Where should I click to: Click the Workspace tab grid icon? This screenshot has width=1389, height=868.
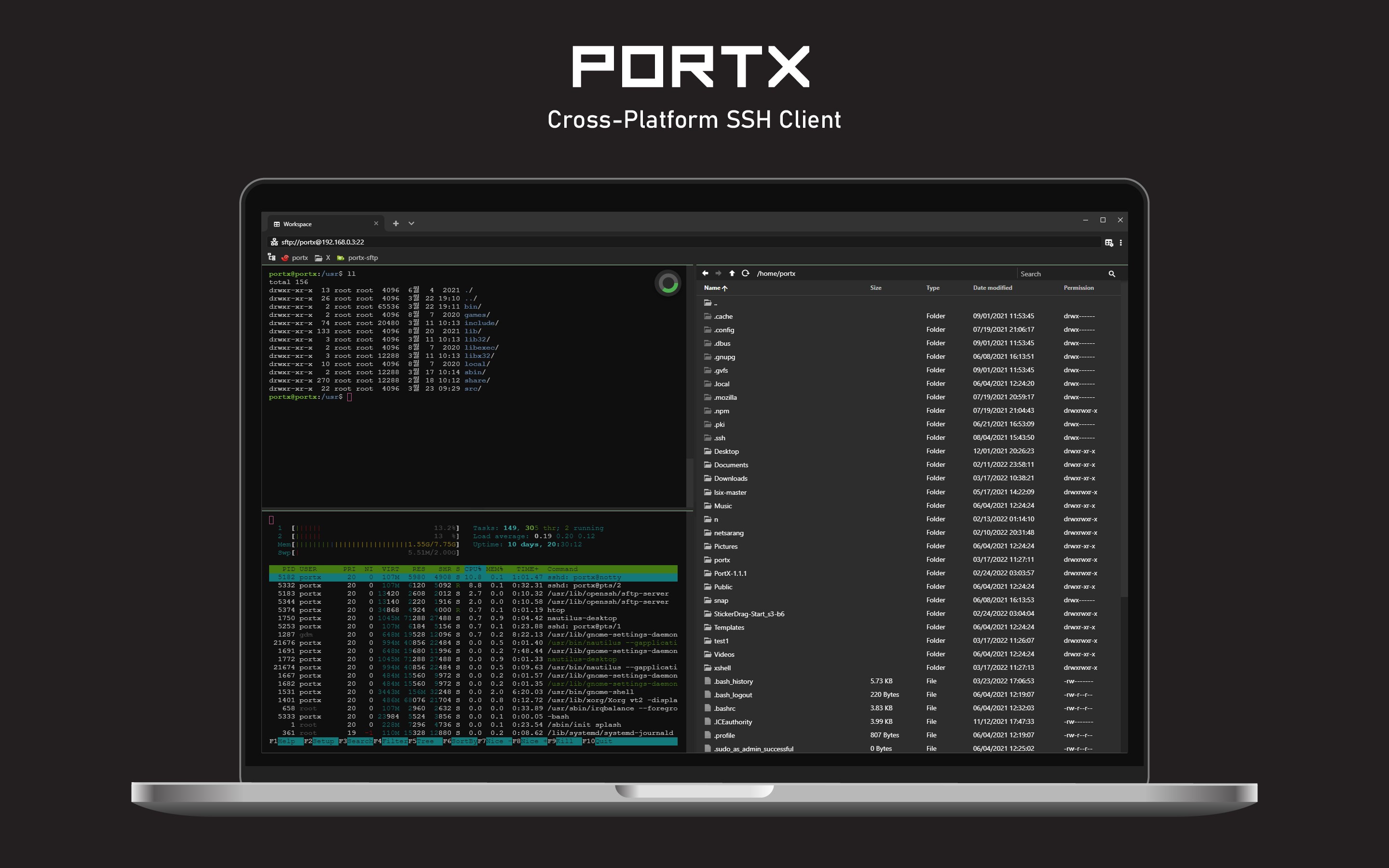pyautogui.click(x=277, y=224)
